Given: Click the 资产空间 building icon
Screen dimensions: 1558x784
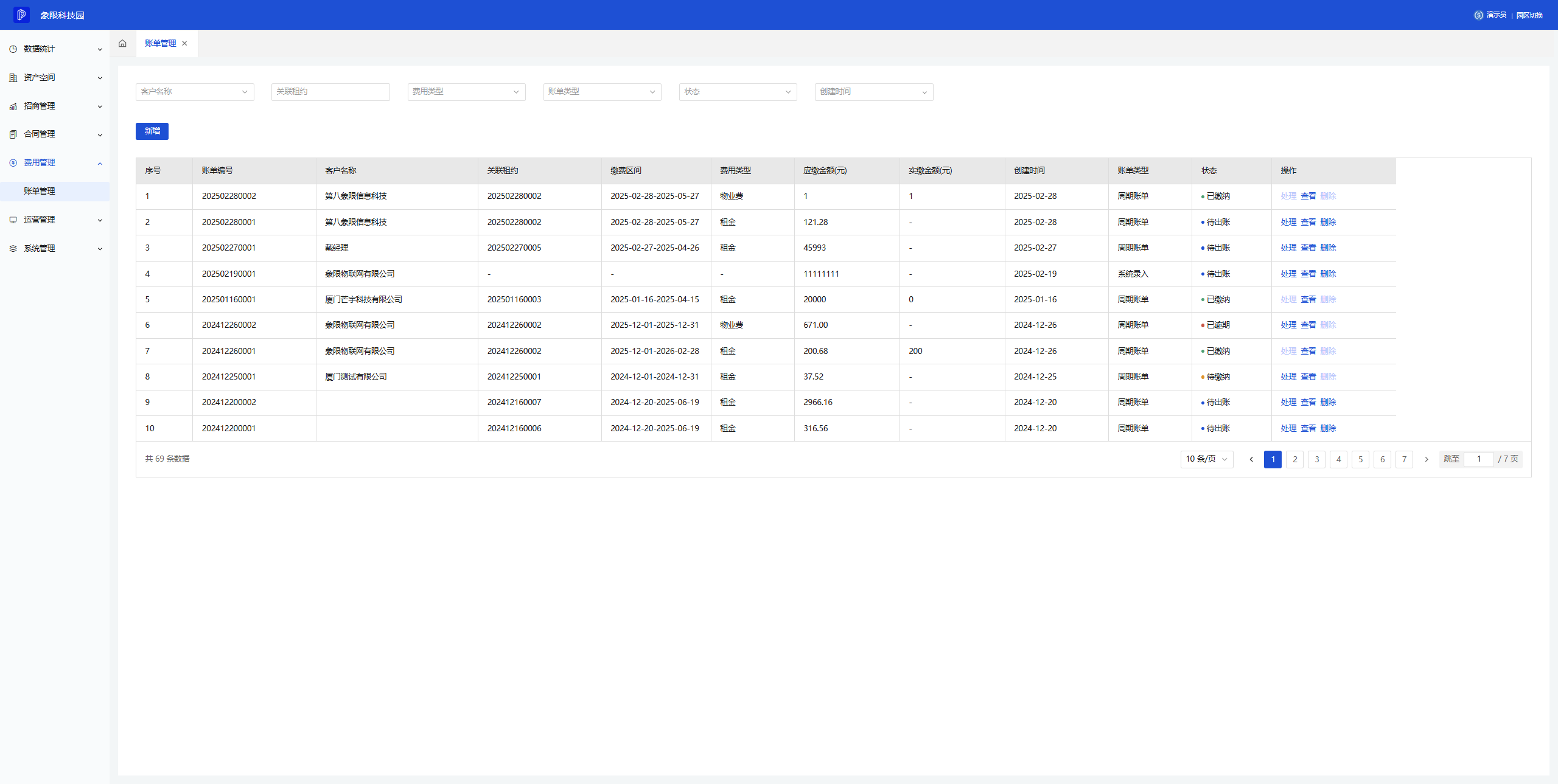Looking at the screenshot, I should click(13, 78).
